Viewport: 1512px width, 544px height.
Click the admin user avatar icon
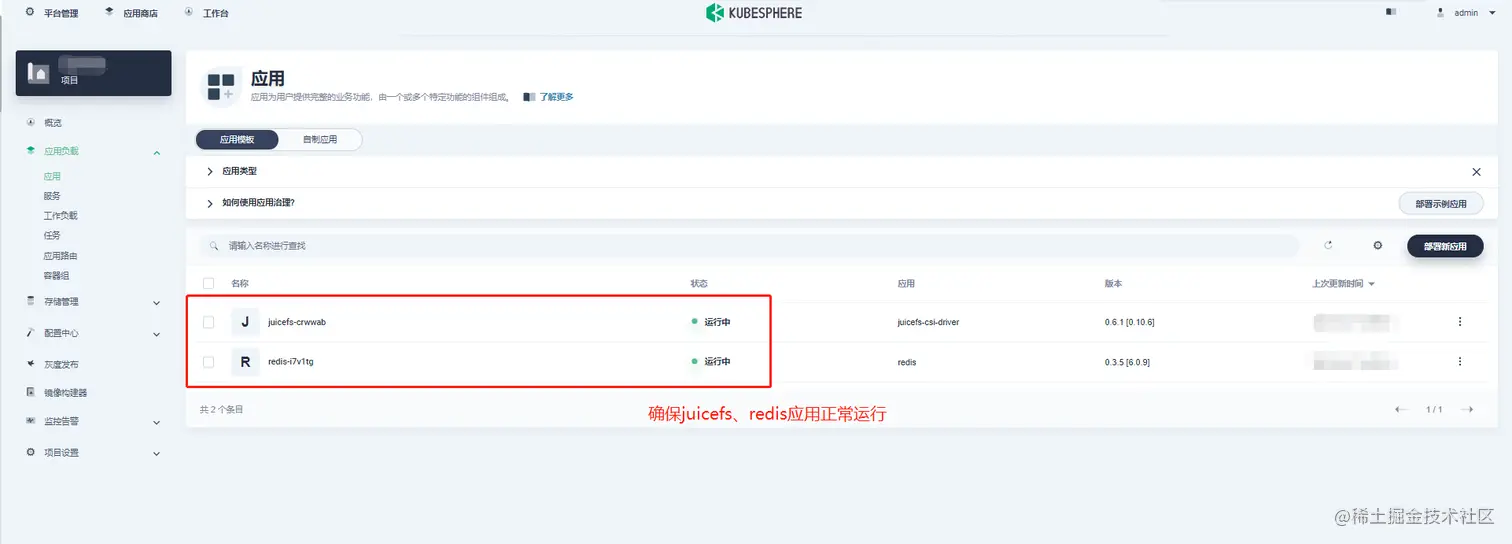tap(1441, 13)
